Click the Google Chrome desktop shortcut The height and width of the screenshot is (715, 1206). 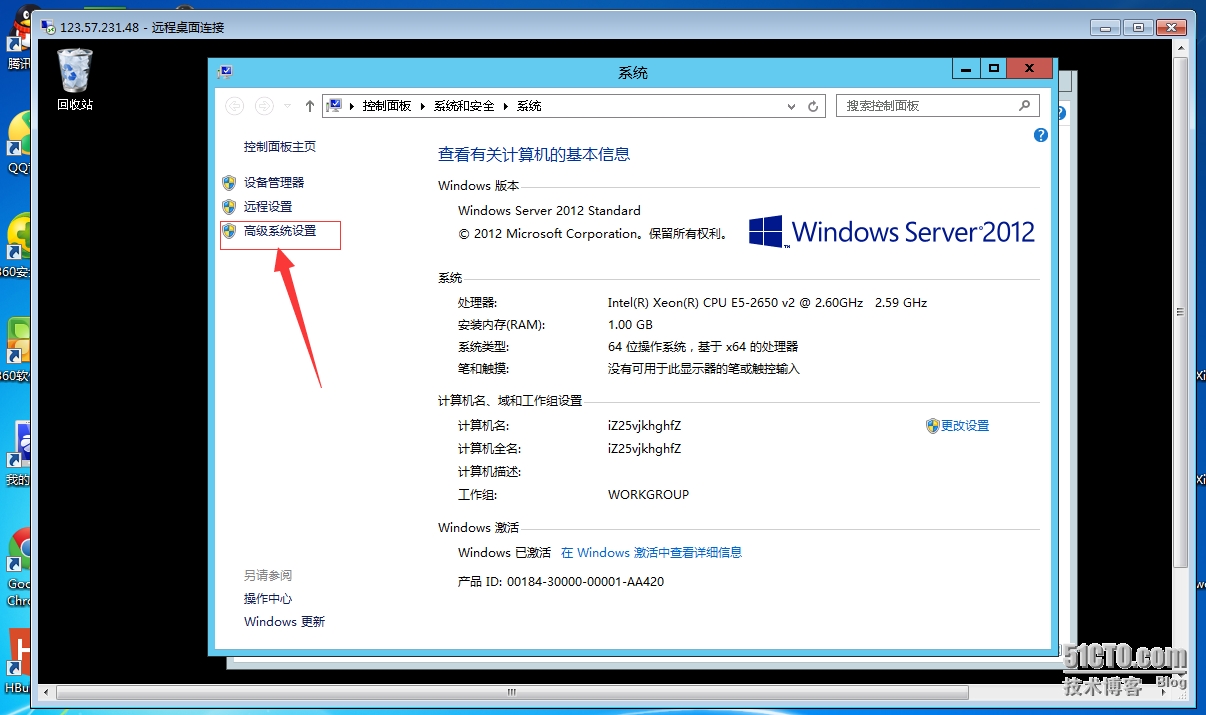[x=18, y=568]
